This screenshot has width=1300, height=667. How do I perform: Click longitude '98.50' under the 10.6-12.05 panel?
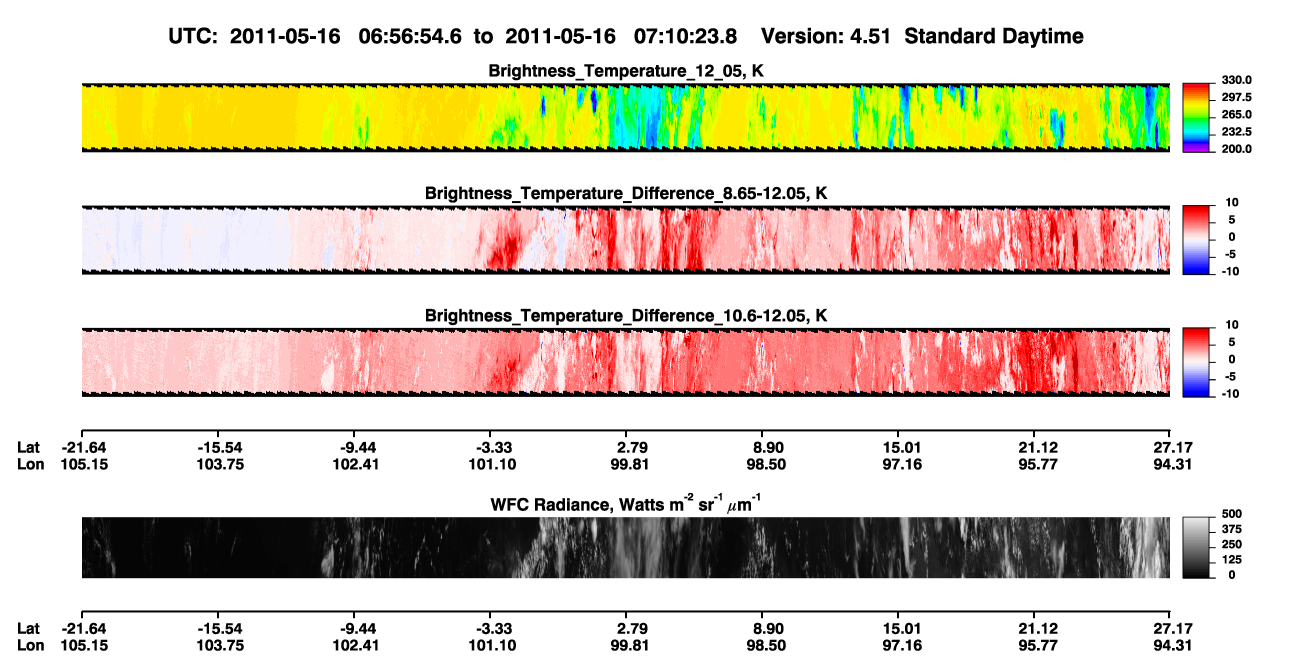point(765,465)
